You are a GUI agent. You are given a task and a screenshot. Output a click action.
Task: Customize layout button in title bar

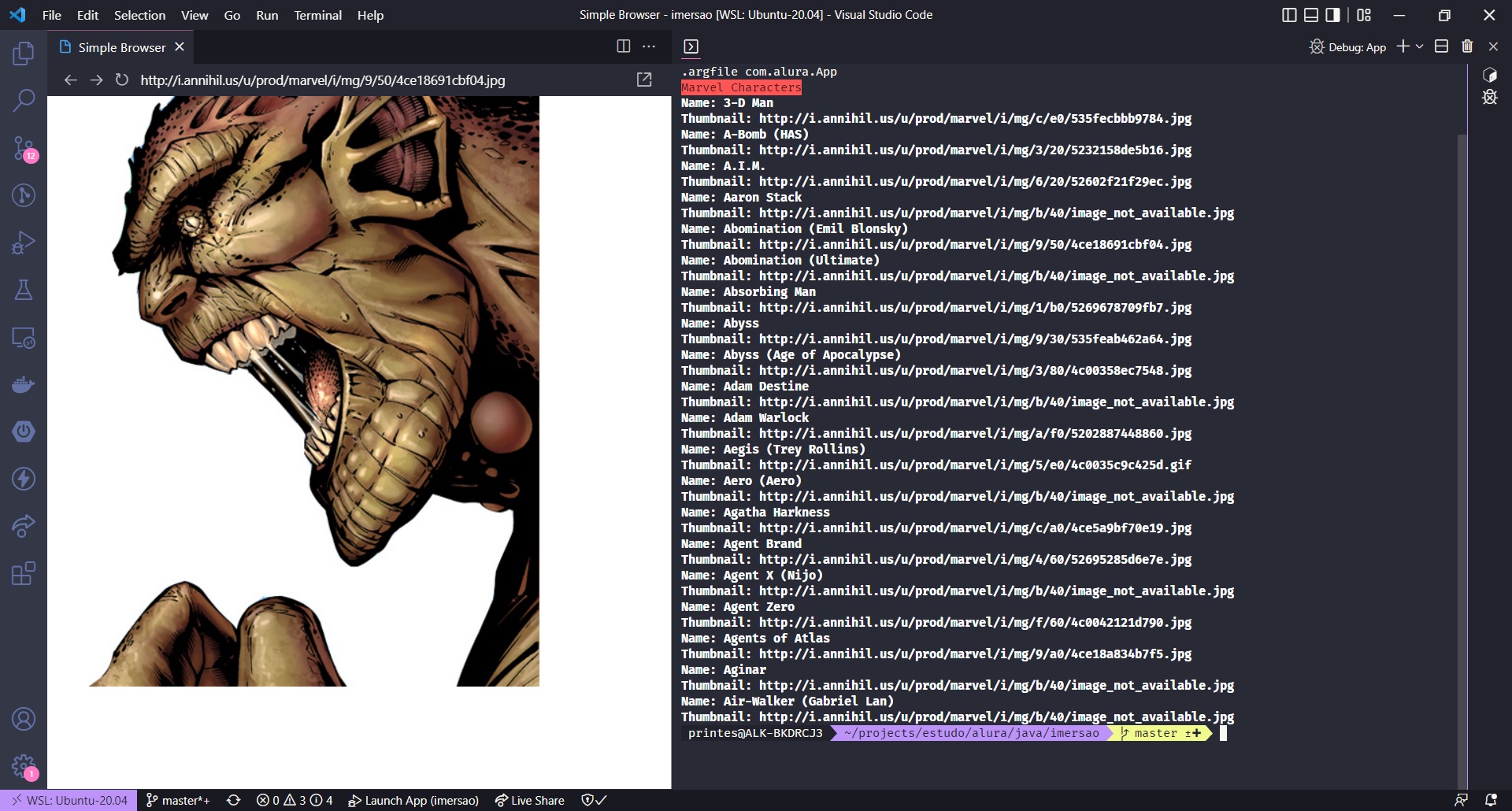[x=1364, y=15]
